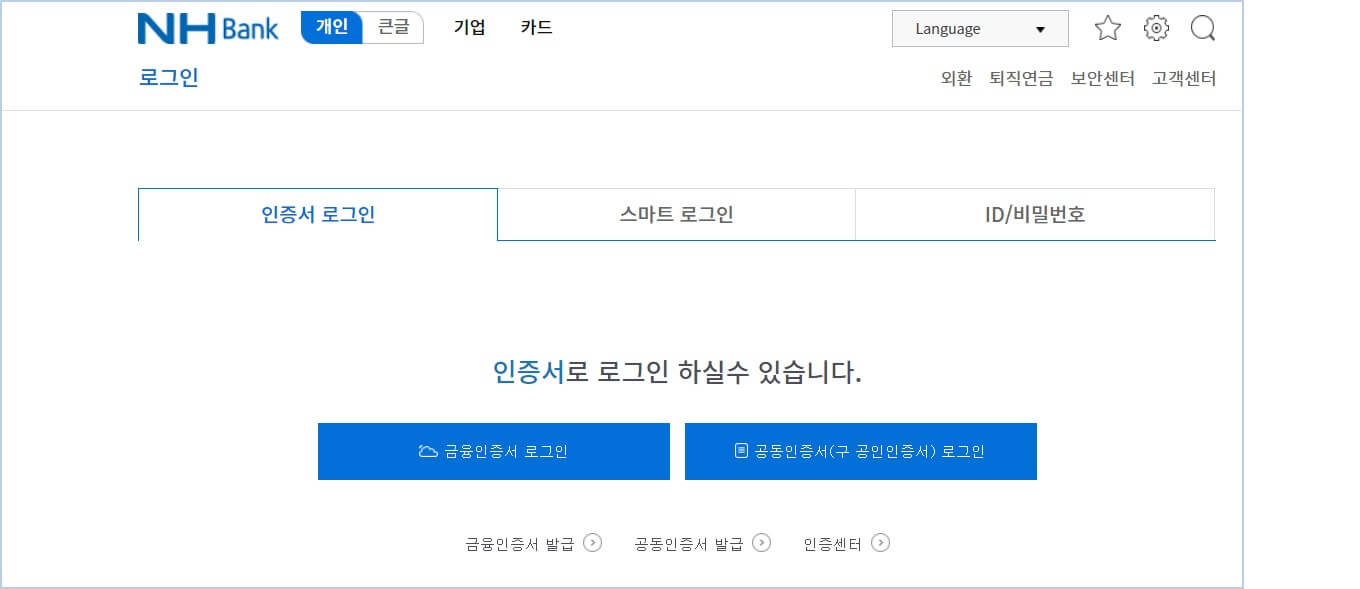
Task: Open the Language dropdown
Action: tap(979, 28)
